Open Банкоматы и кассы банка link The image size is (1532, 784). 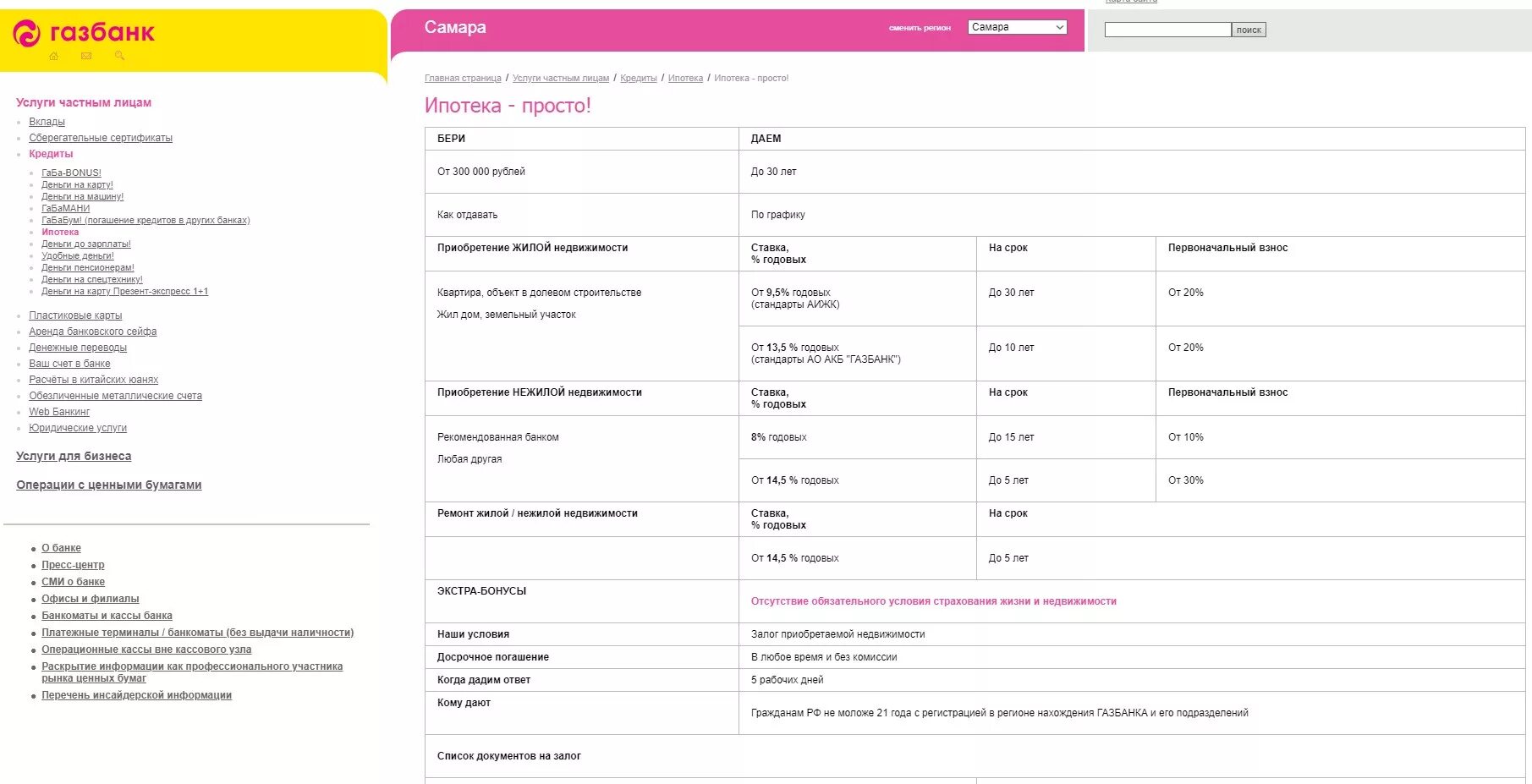point(107,616)
